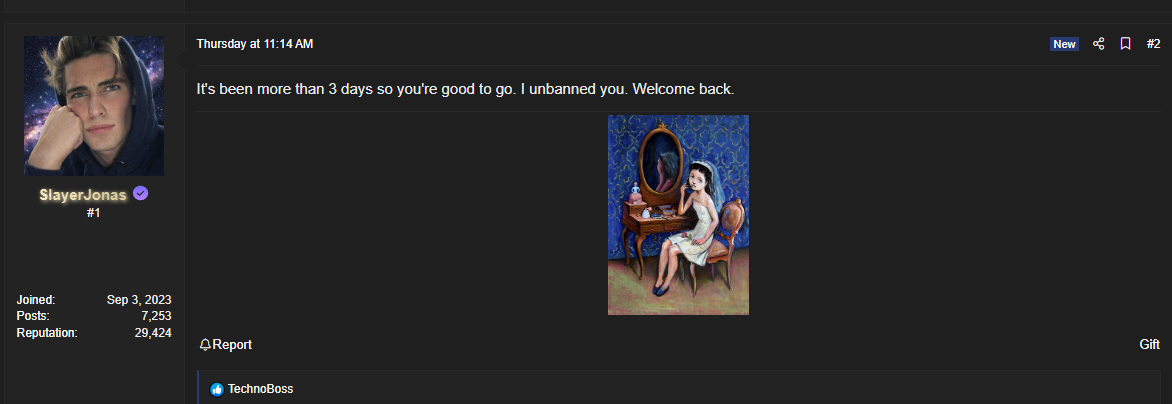1172x404 pixels.
Task: Click the blue New badge
Action: coord(1064,44)
